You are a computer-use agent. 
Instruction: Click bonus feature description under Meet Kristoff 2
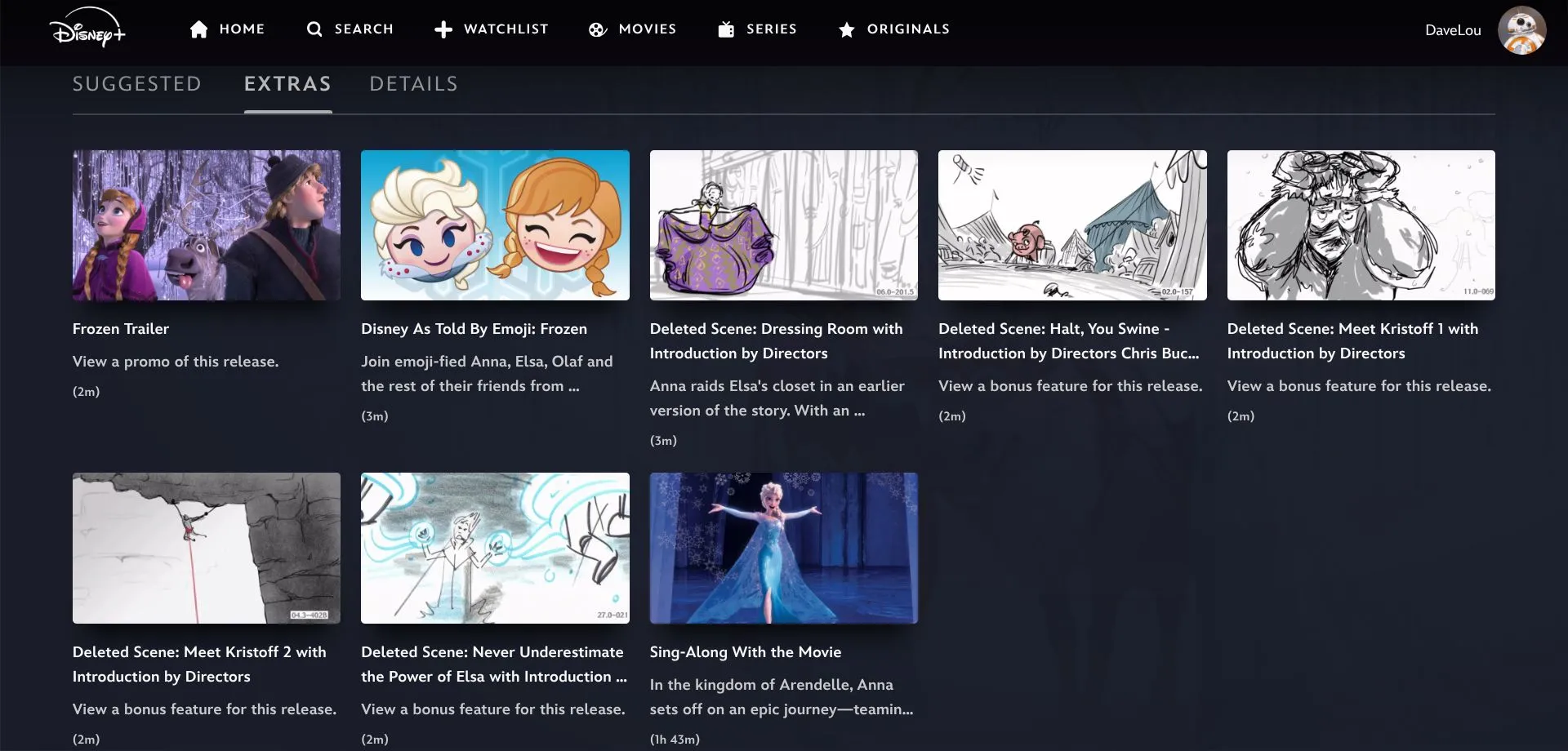point(204,709)
